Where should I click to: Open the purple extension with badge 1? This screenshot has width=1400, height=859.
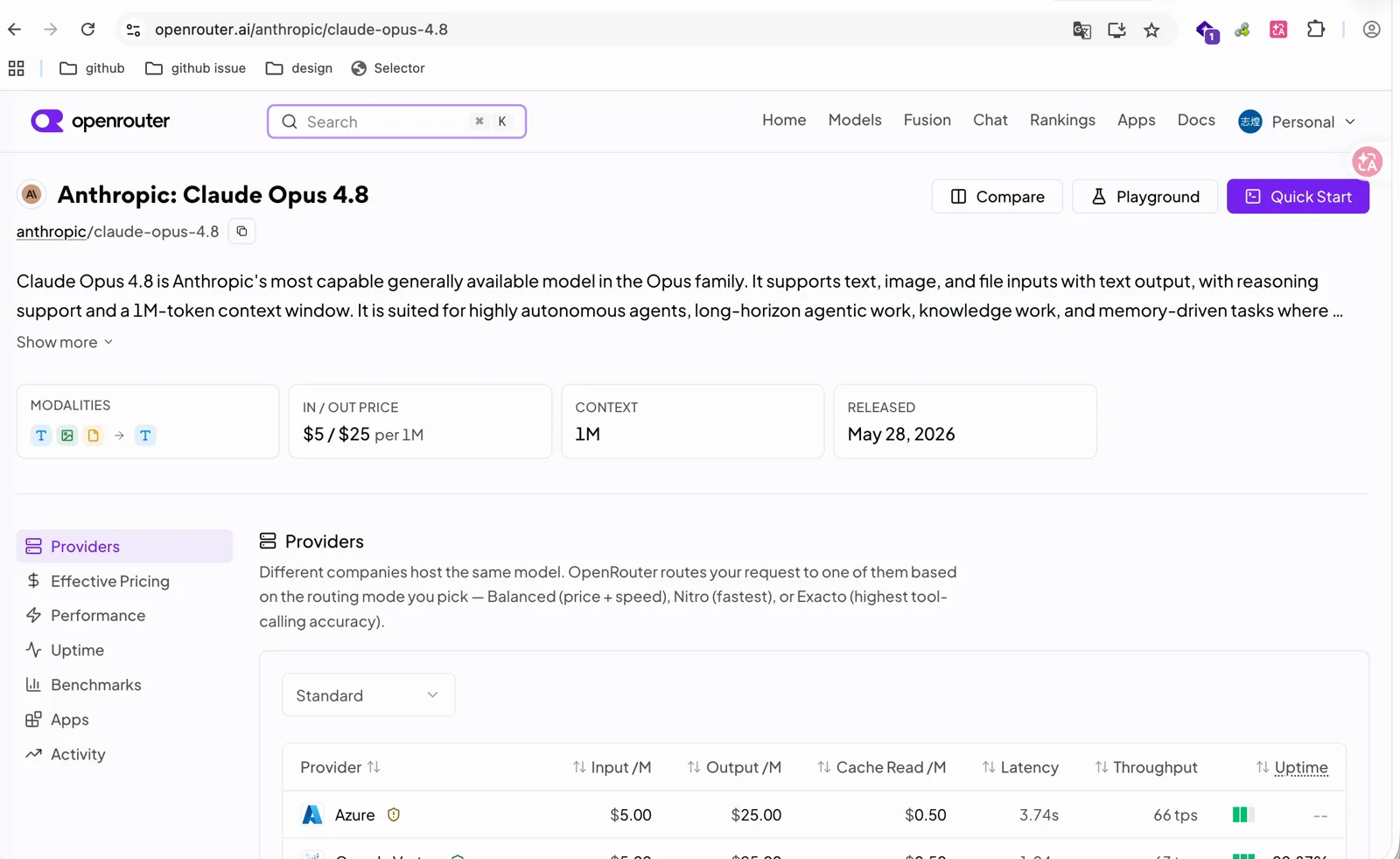(x=1207, y=31)
